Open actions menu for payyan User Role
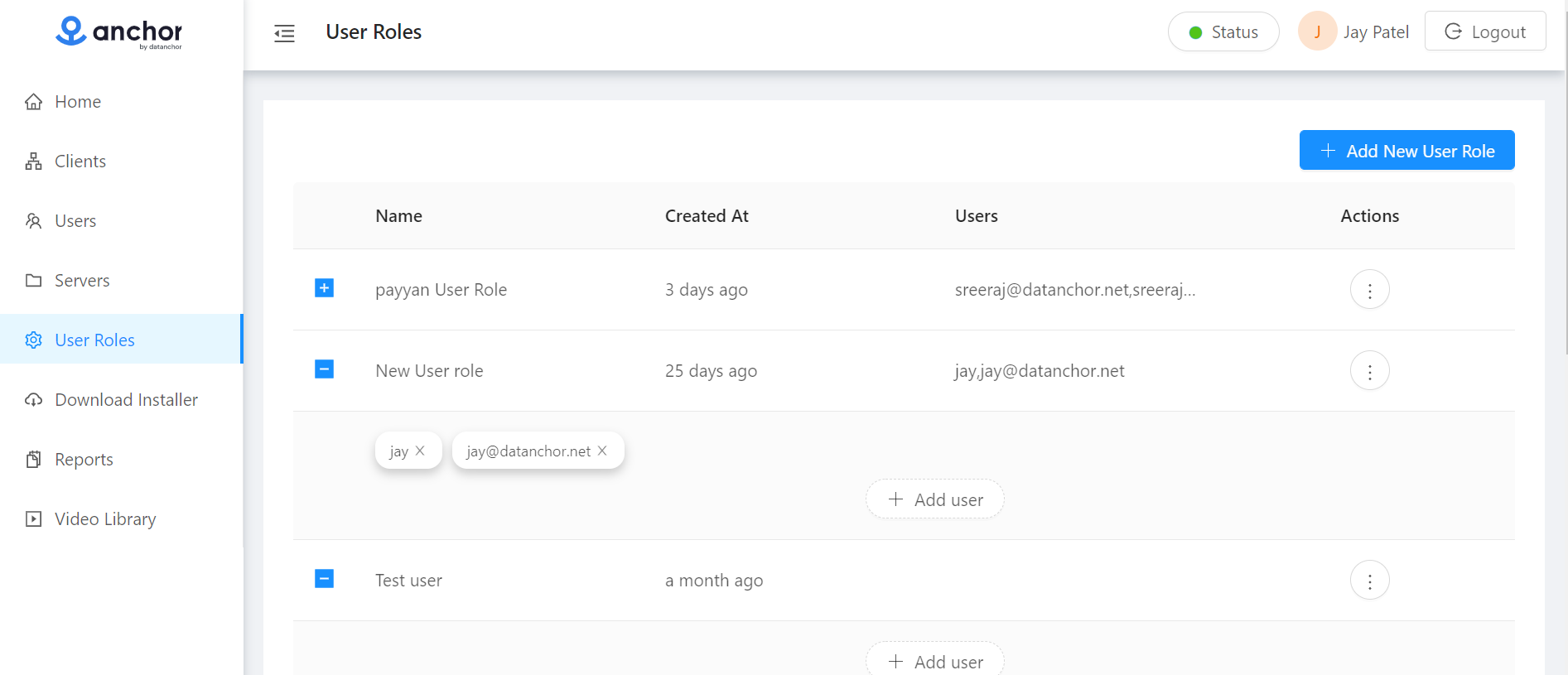Screen dimensions: 1568x675 [x=1369, y=290]
